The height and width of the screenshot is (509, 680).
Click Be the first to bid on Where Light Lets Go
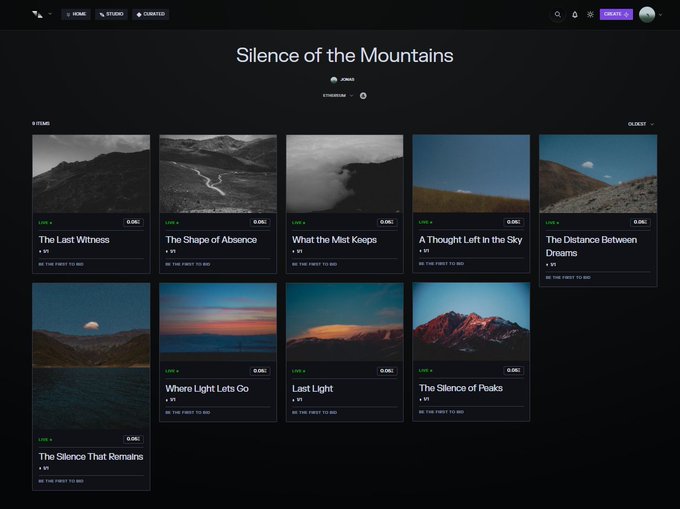point(188,412)
